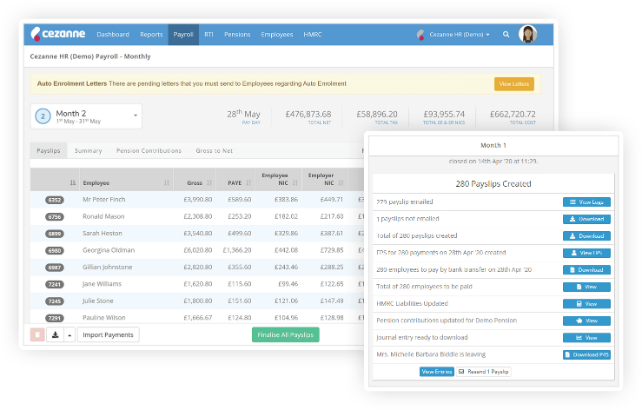Click the 7241 employee badge

tap(54, 284)
